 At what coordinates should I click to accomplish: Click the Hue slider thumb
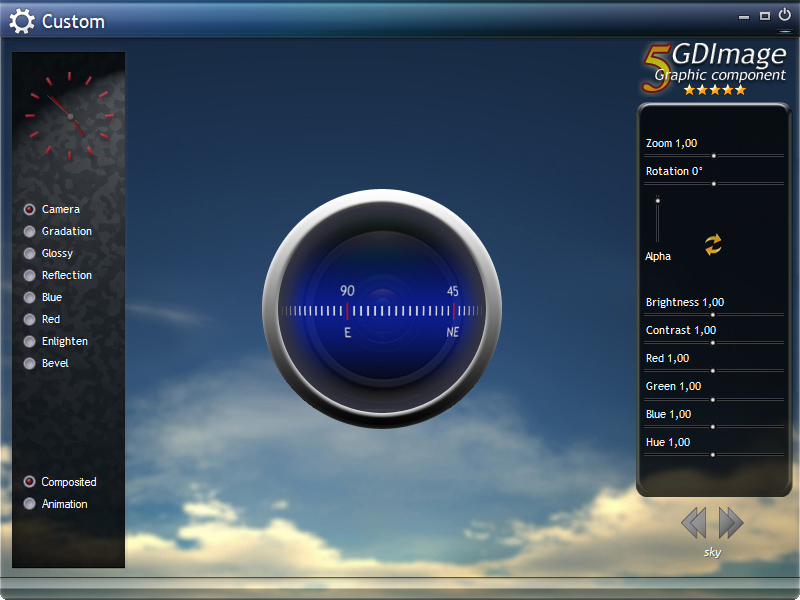(x=713, y=455)
